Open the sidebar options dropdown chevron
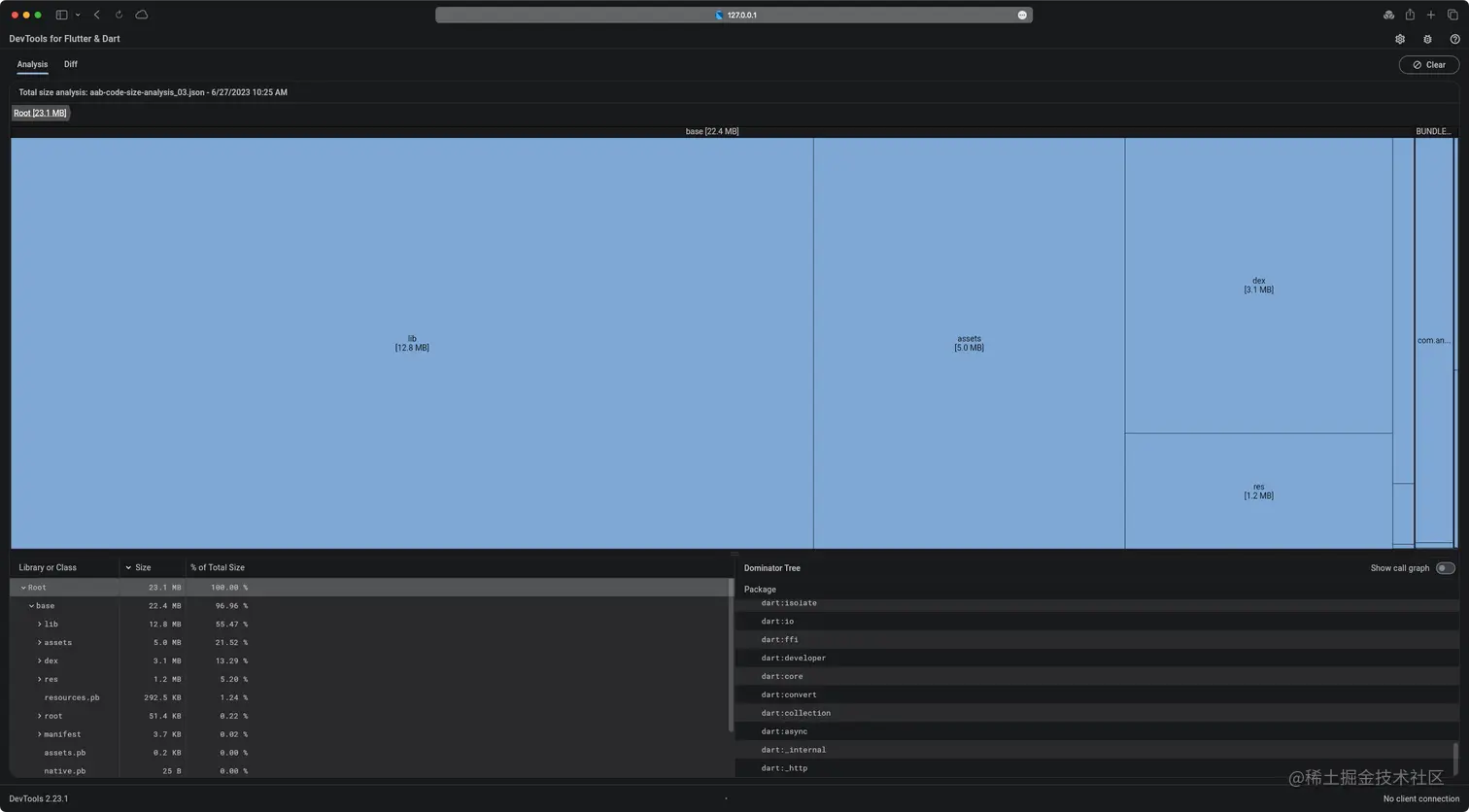This screenshot has width=1469, height=812. [x=78, y=15]
